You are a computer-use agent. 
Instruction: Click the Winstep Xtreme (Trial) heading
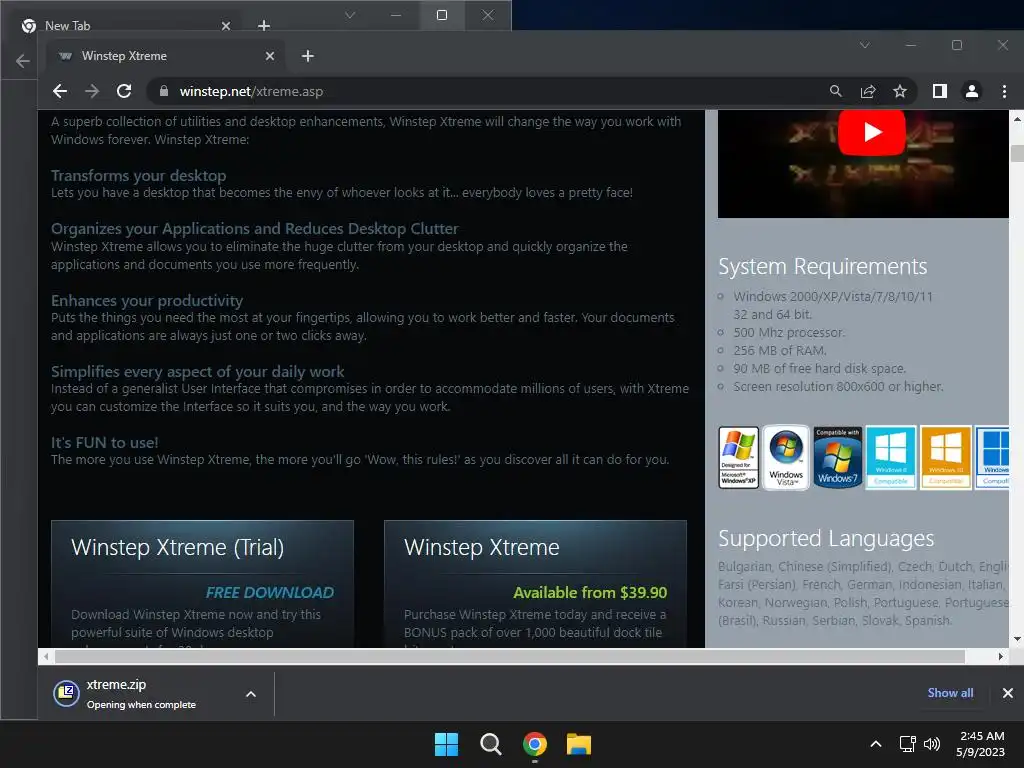178,547
